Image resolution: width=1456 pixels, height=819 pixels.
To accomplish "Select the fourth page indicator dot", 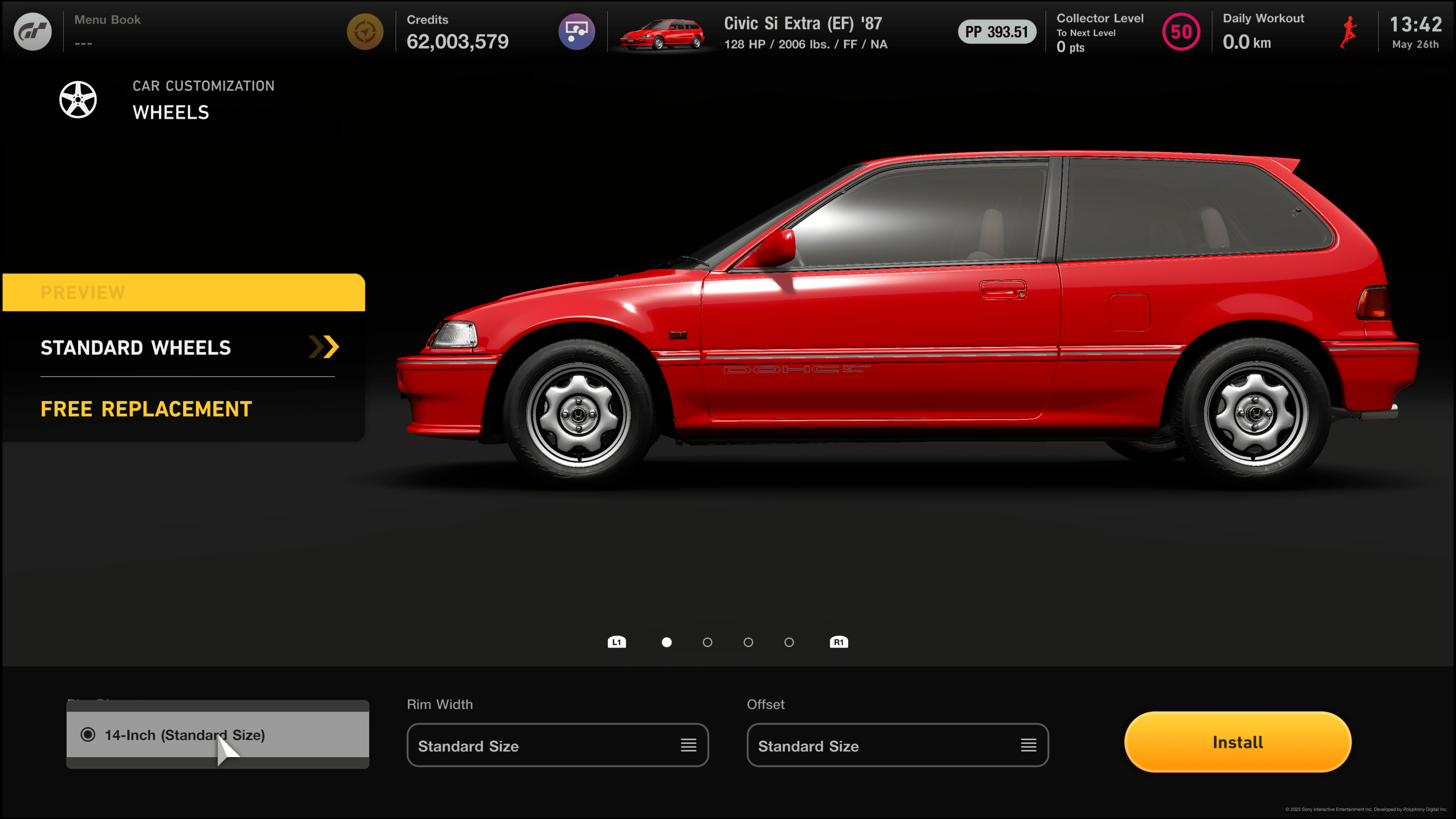I will click(789, 642).
